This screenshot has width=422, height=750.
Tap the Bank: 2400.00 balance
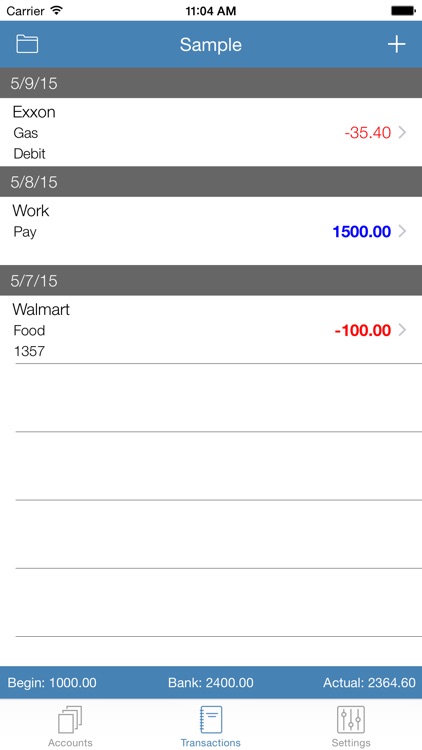click(x=211, y=683)
